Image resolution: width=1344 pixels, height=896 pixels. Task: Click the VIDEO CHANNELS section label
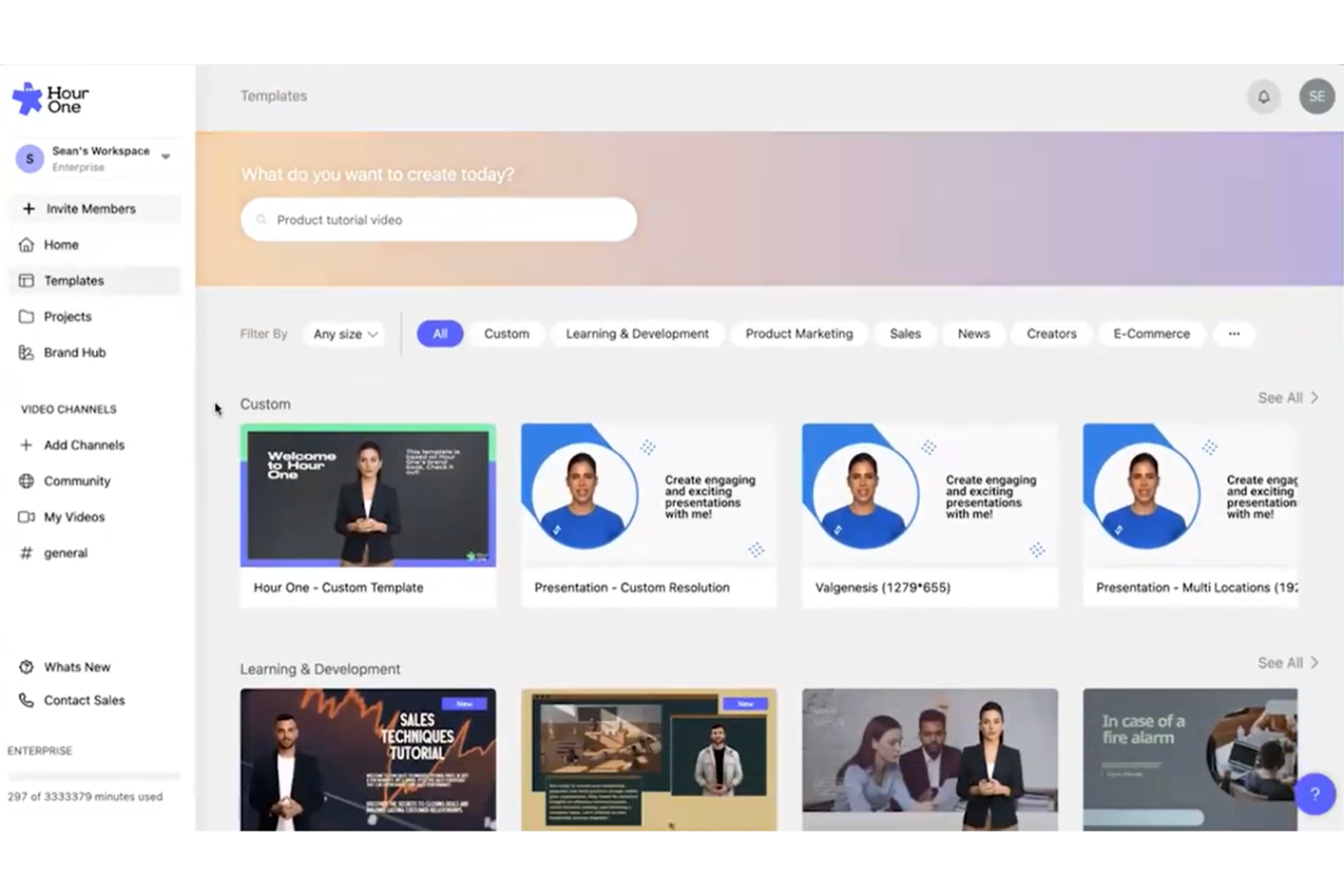pos(69,409)
